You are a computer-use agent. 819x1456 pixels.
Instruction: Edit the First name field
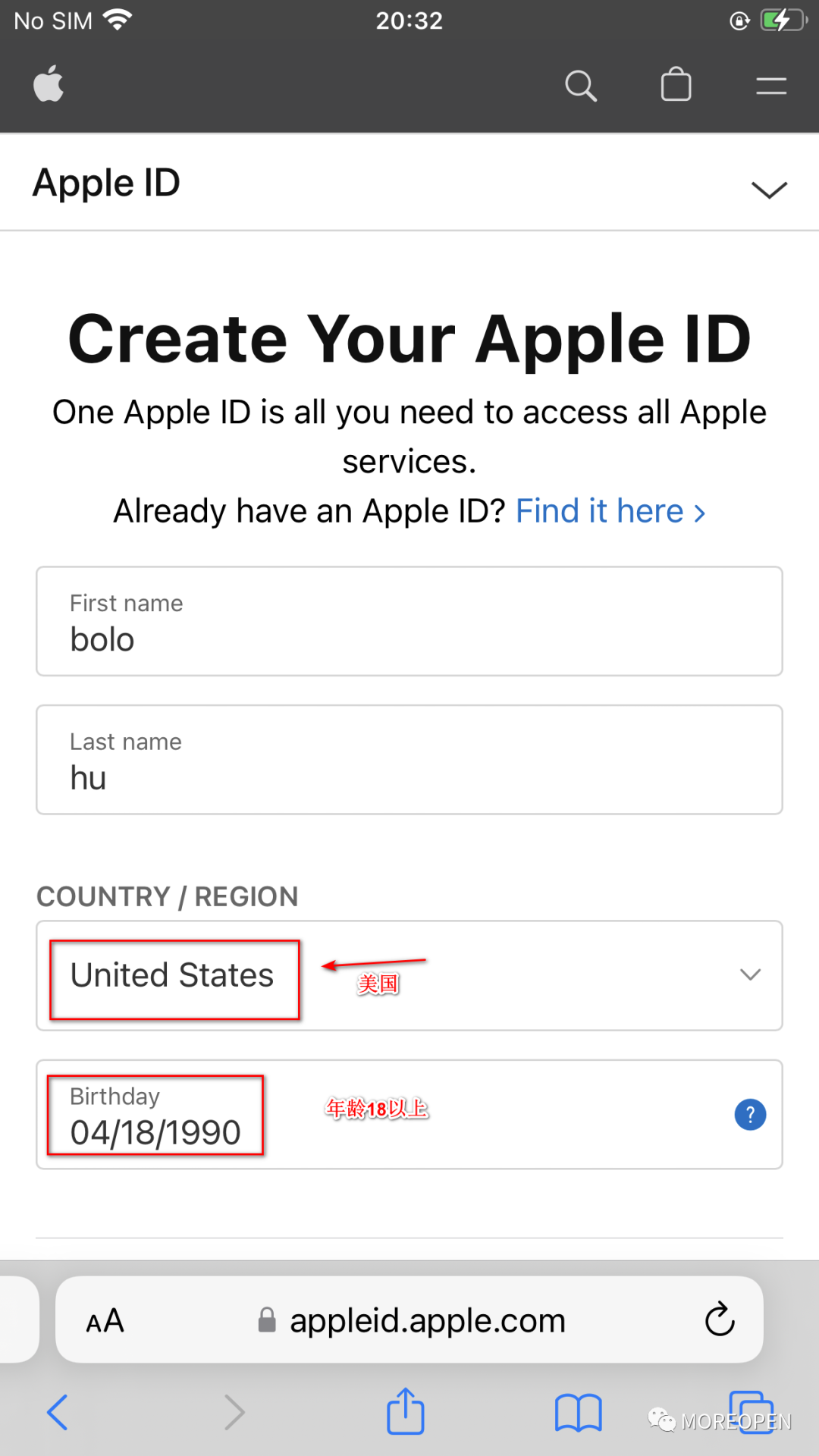(409, 621)
